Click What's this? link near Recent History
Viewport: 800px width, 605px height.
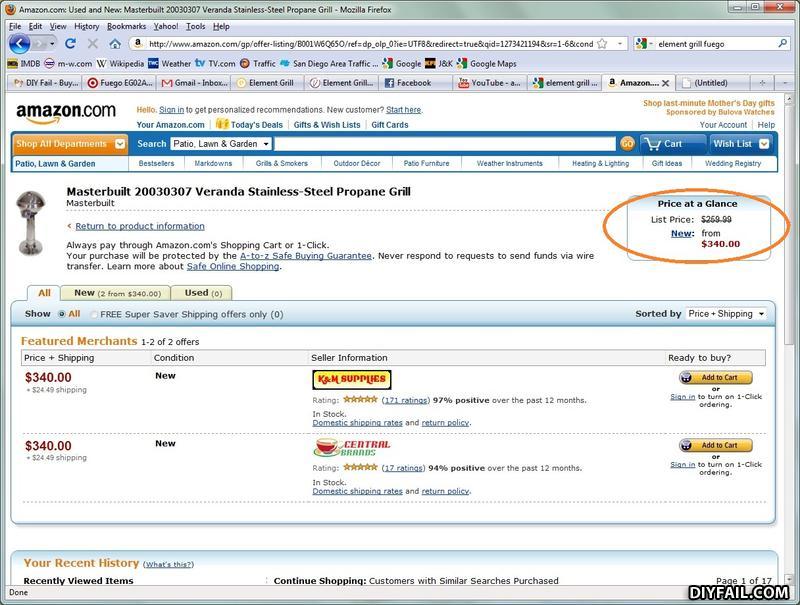coord(168,564)
